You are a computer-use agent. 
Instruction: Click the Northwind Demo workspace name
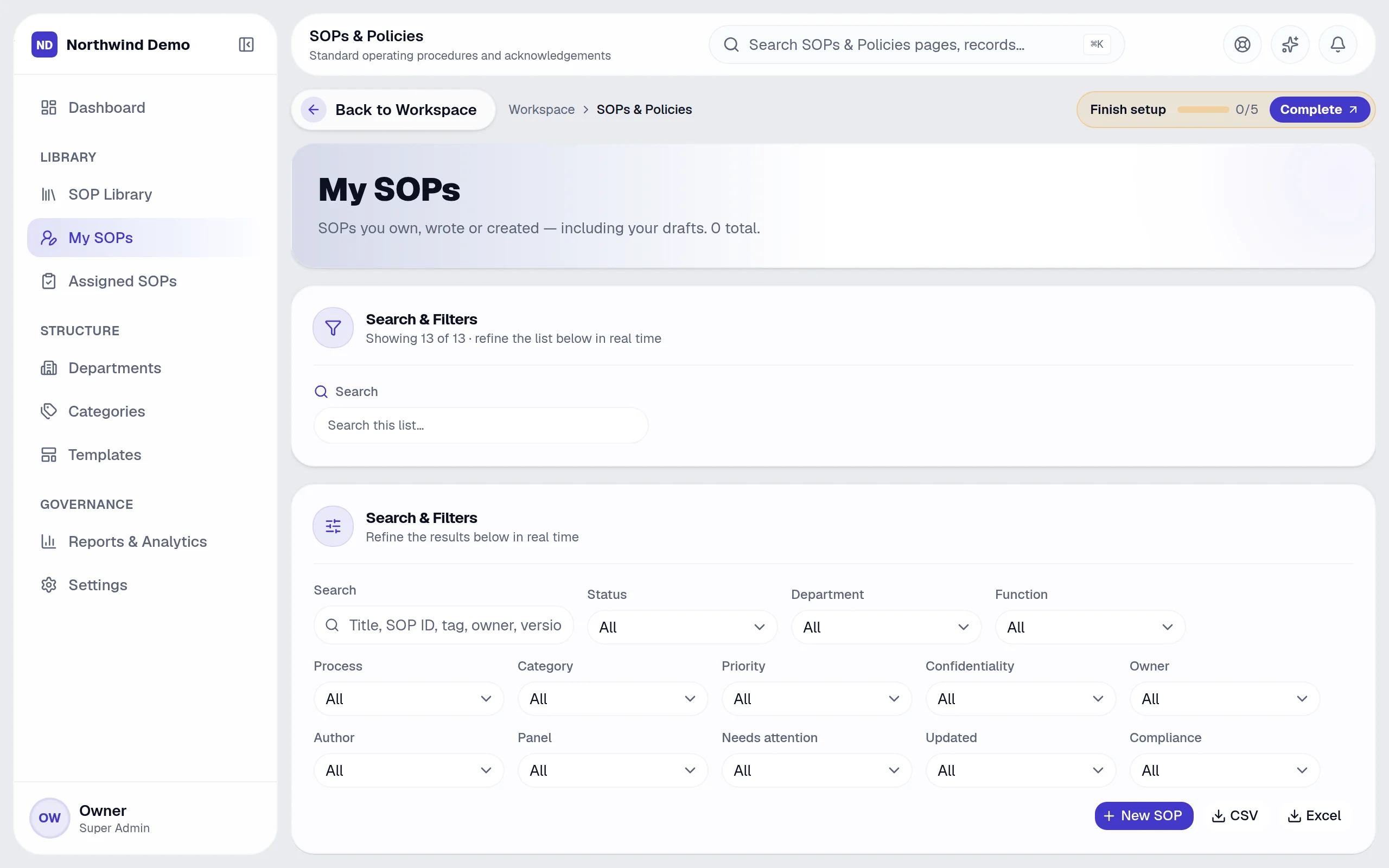pyautogui.click(x=128, y=44)
